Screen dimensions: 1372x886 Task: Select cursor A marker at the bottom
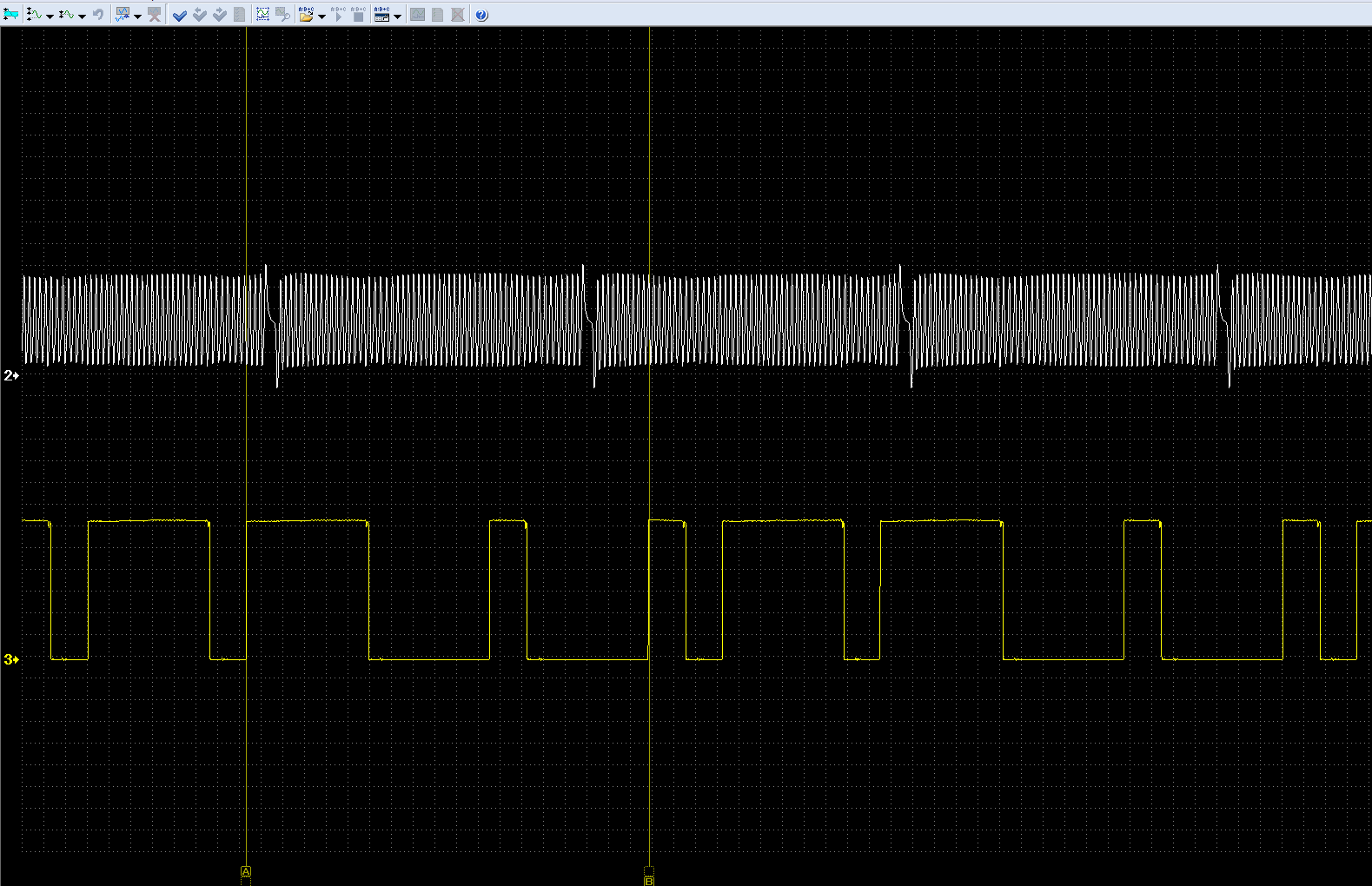pos(246,871)
